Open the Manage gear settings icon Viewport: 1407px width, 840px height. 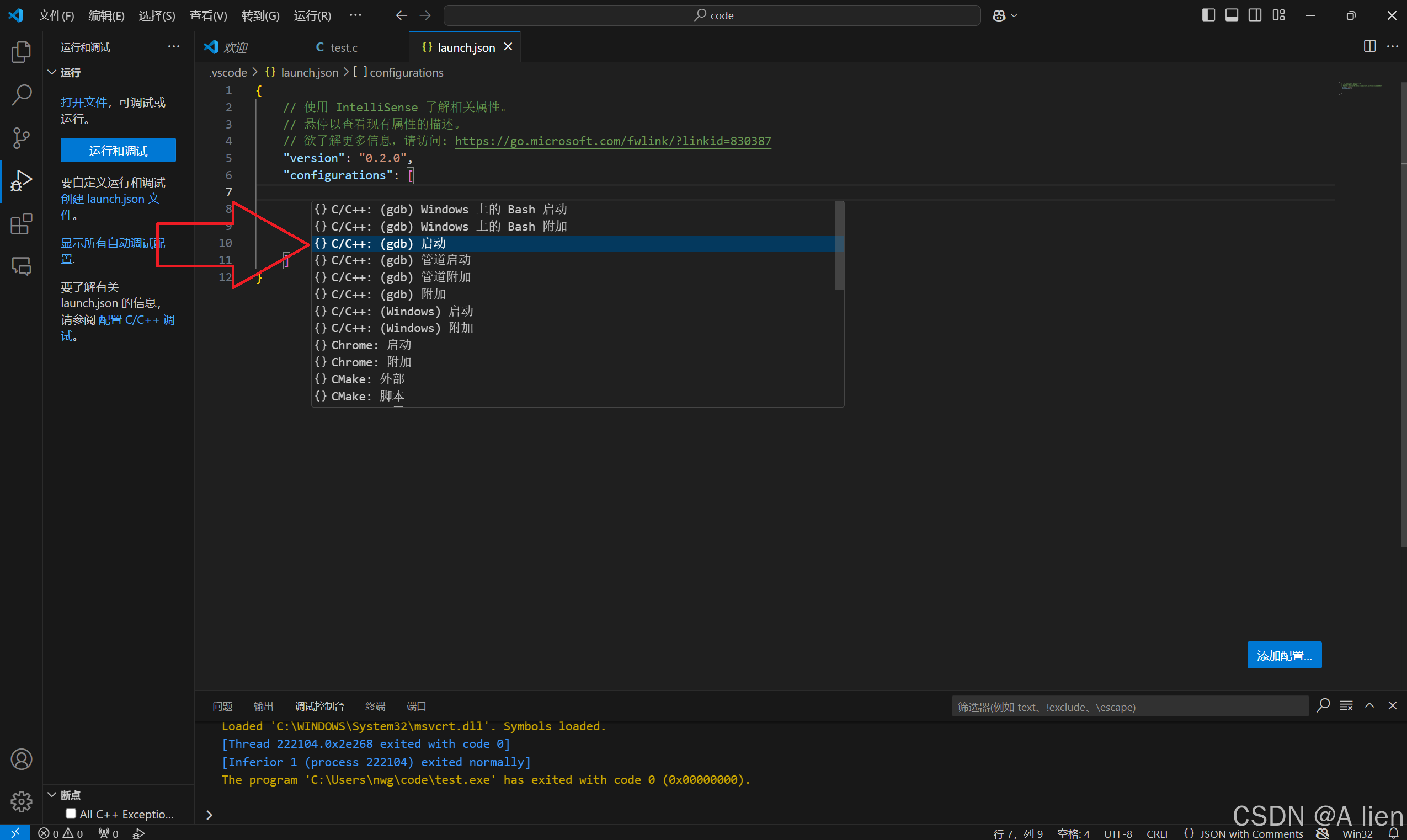point(21,801)
